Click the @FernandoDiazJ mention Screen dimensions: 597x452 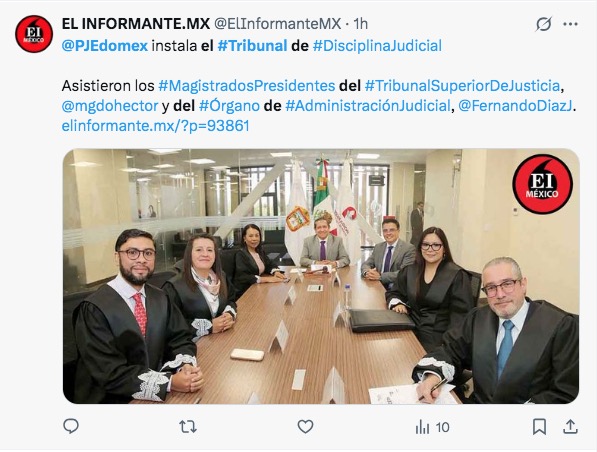coord(515,106)
